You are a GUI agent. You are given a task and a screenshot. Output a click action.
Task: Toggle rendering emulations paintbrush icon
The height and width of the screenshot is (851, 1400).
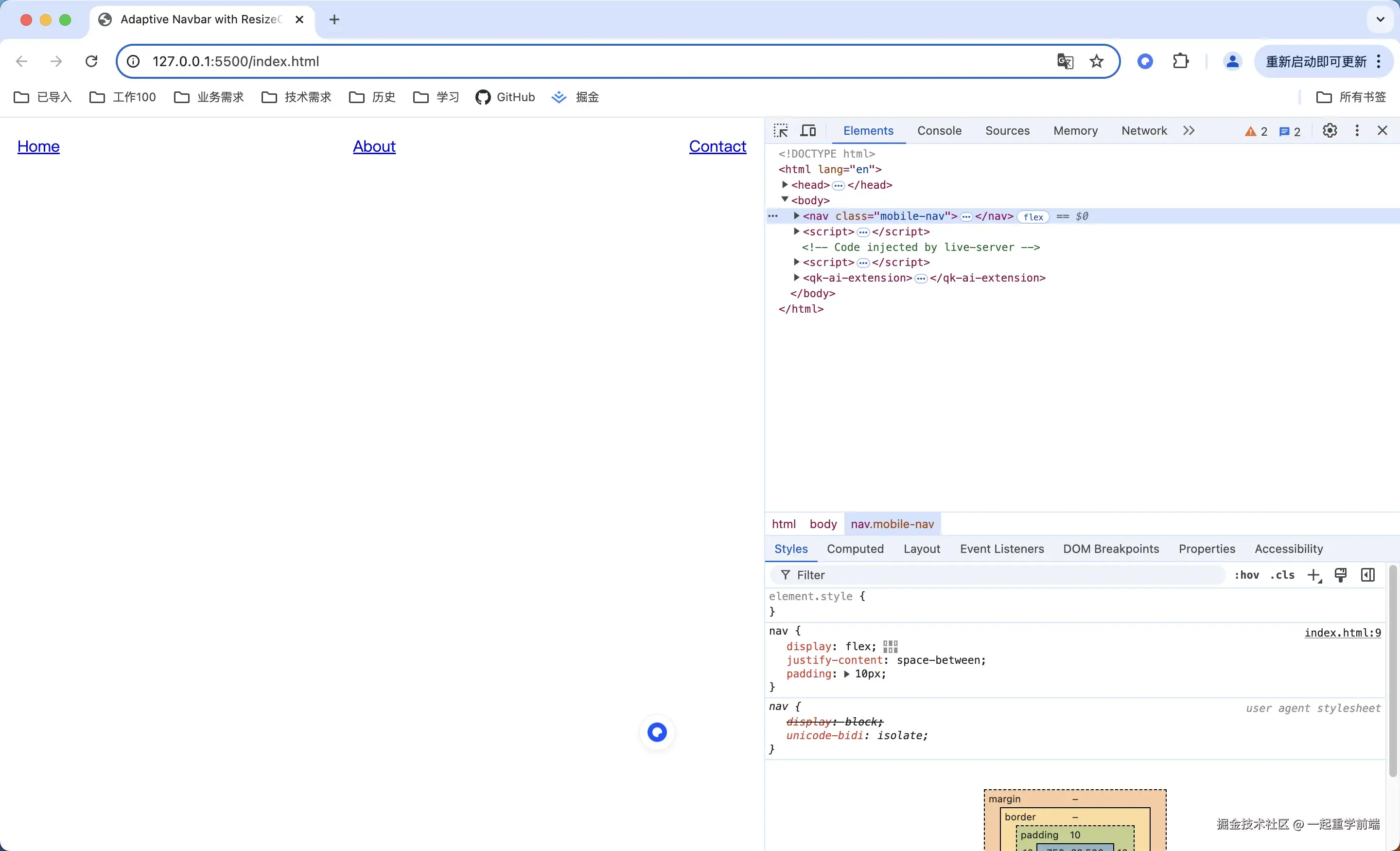1340,575
